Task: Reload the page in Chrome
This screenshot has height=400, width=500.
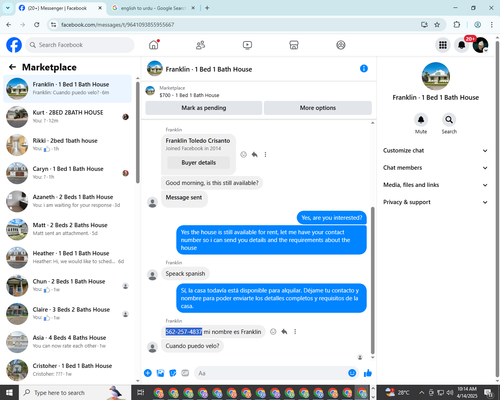Action: click(x=37, y=25)
